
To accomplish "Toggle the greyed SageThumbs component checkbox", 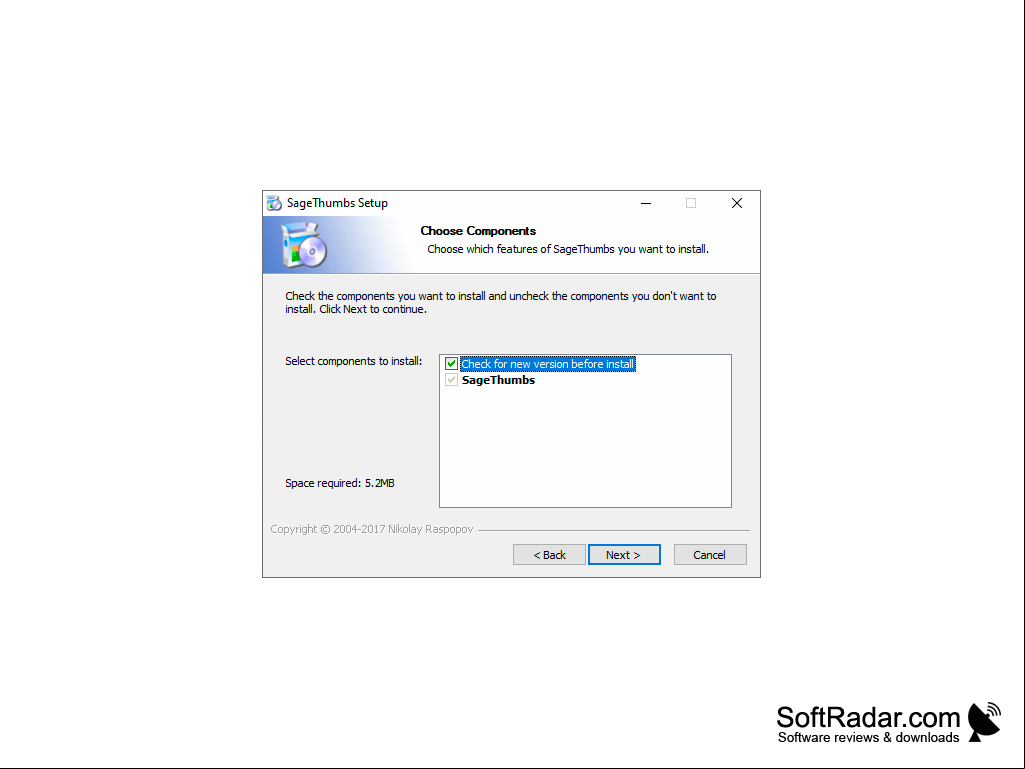I will [451, 380].
